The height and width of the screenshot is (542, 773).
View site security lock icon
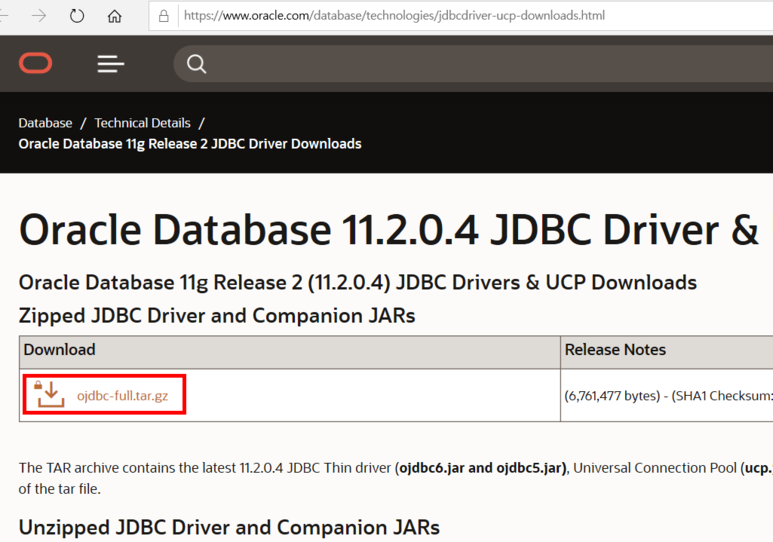[x=164, y=16]
